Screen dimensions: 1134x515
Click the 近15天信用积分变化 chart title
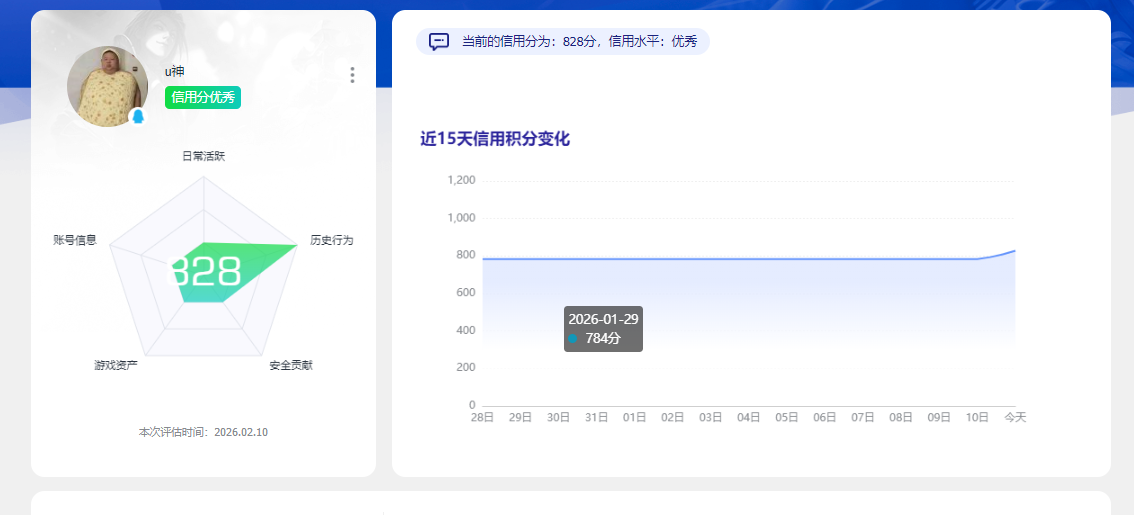[495, 139]
